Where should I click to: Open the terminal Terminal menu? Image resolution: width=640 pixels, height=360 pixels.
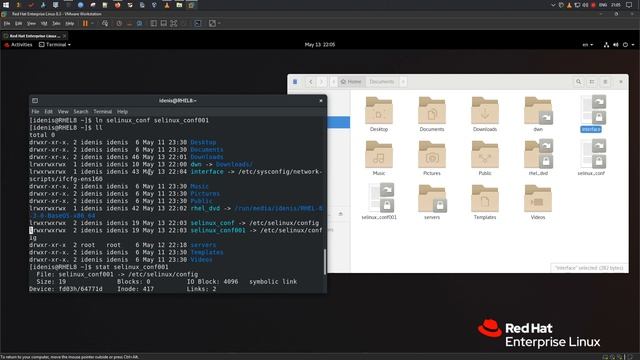(102, 111)
